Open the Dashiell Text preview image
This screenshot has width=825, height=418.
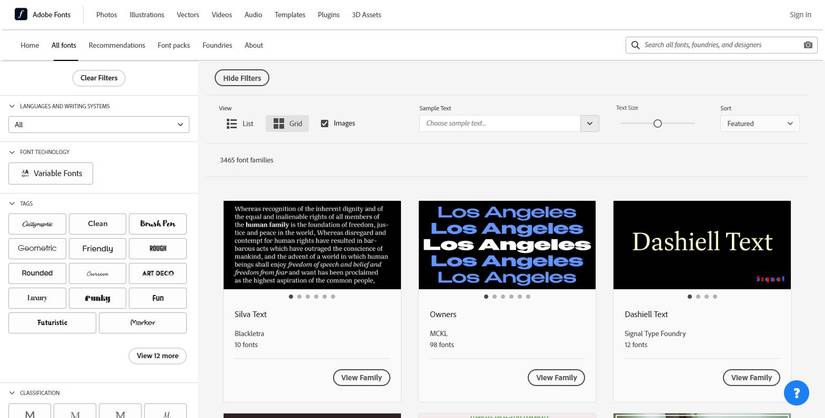(x=702, y=245)
